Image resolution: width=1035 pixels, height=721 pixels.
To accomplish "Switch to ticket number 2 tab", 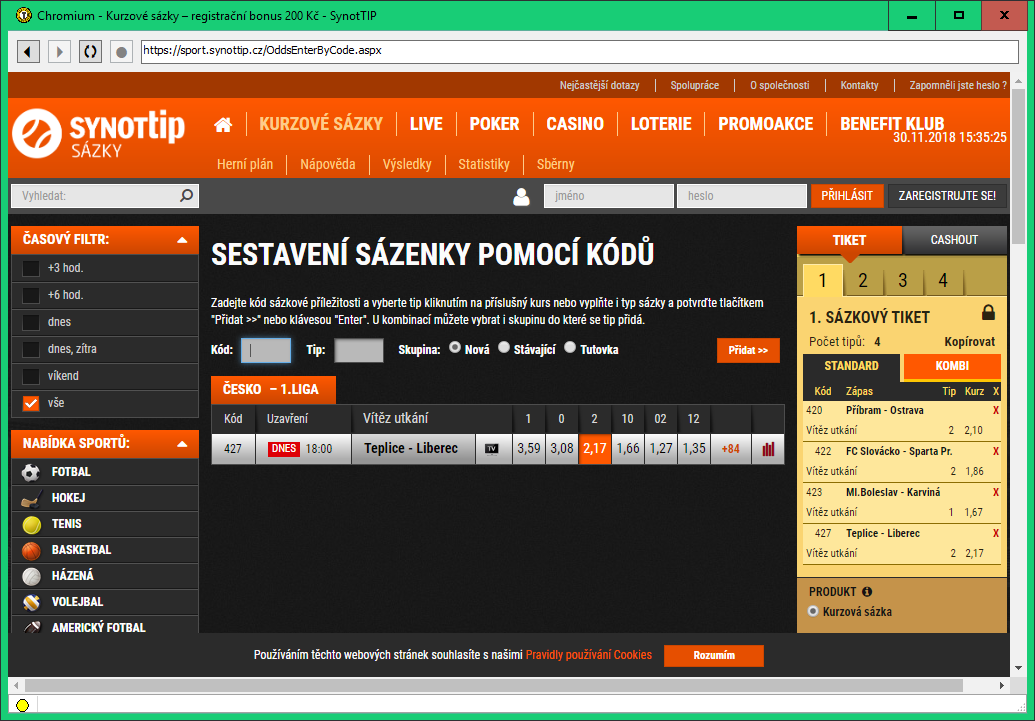I will [x=863, y=281].
